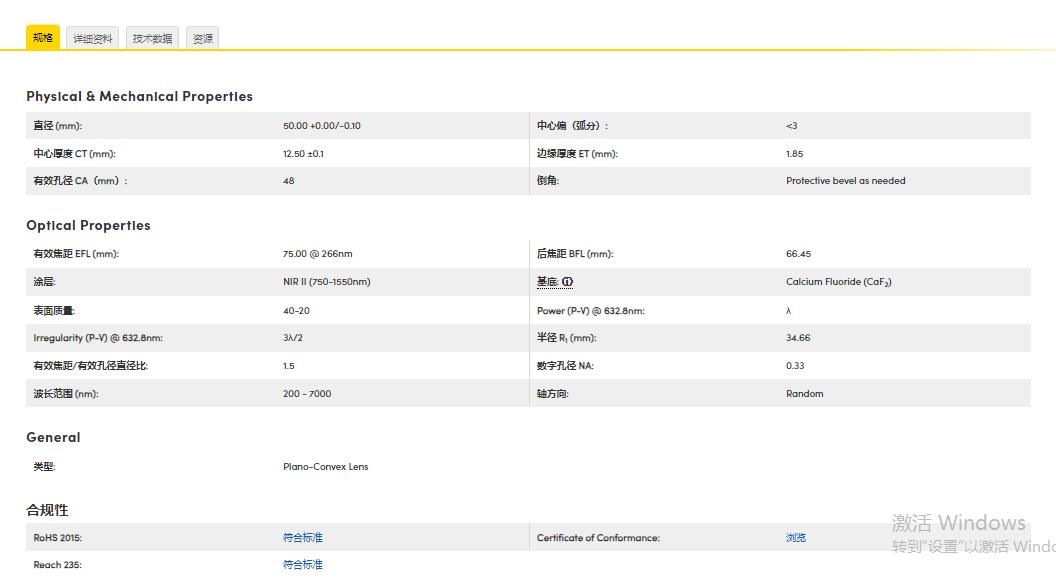Select the Plano-Convex Lens type value
The width and height of the screenshot is (1056, 580).
click(x=325, y=466)
